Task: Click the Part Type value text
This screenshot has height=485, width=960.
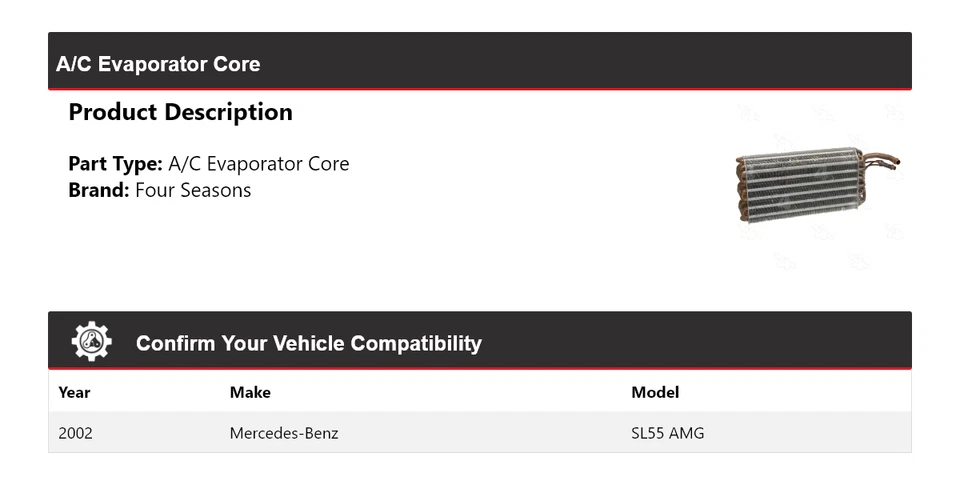Action: pyautogui.click(x=258, y=164)
